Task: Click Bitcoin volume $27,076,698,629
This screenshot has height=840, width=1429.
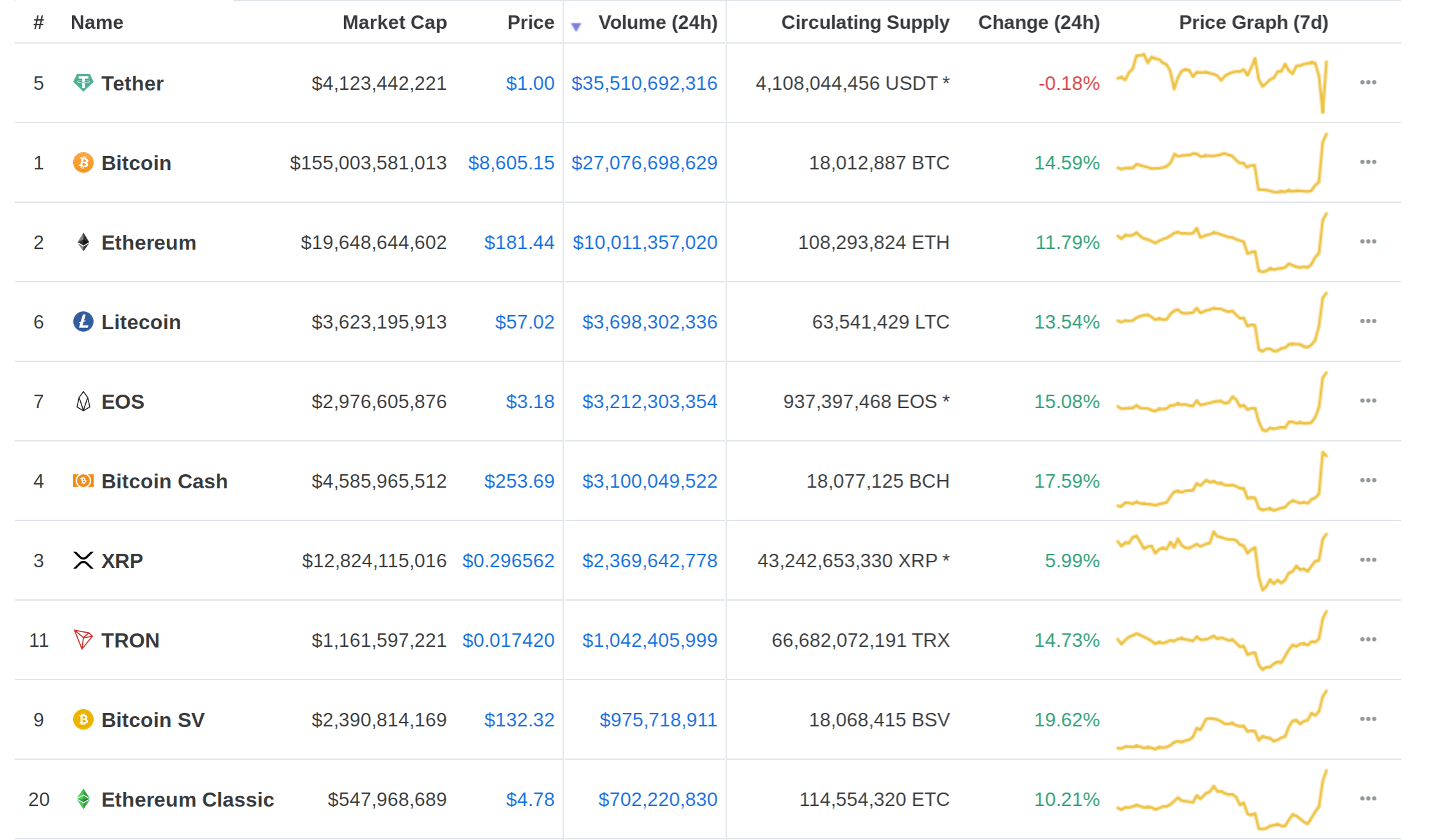Action: (x=644, y=163)
